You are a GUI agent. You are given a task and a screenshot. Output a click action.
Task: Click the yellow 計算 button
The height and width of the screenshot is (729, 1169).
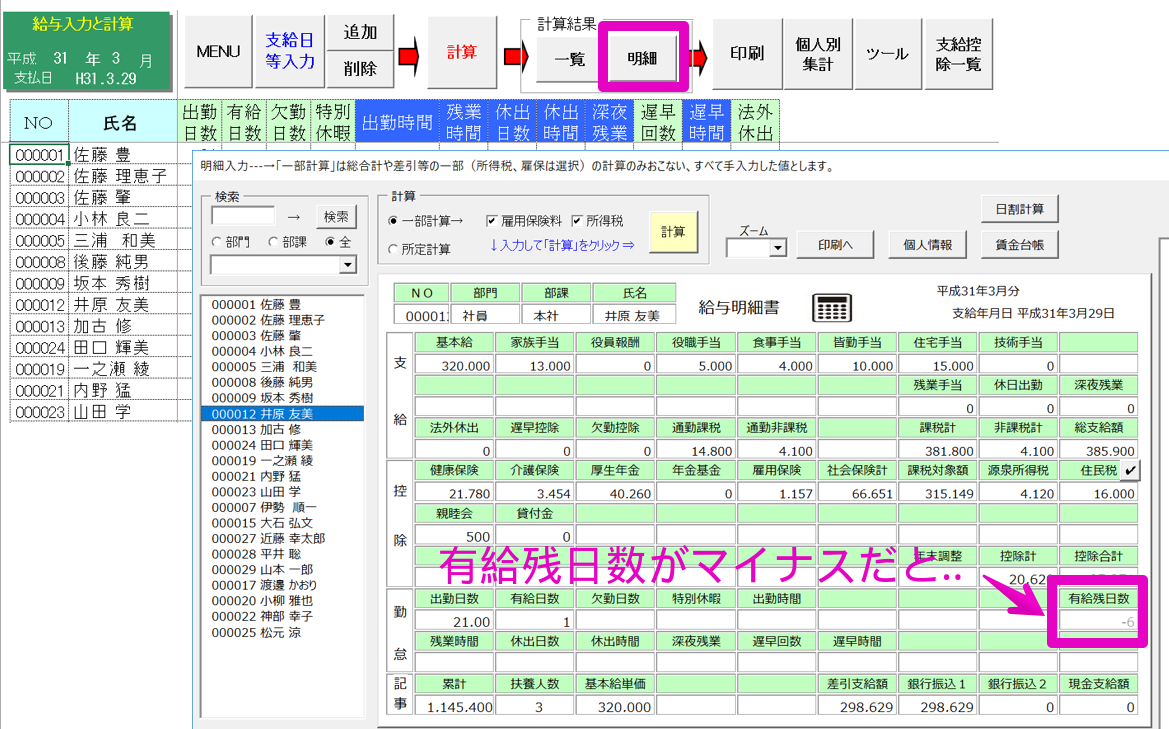tap(673, 231)
